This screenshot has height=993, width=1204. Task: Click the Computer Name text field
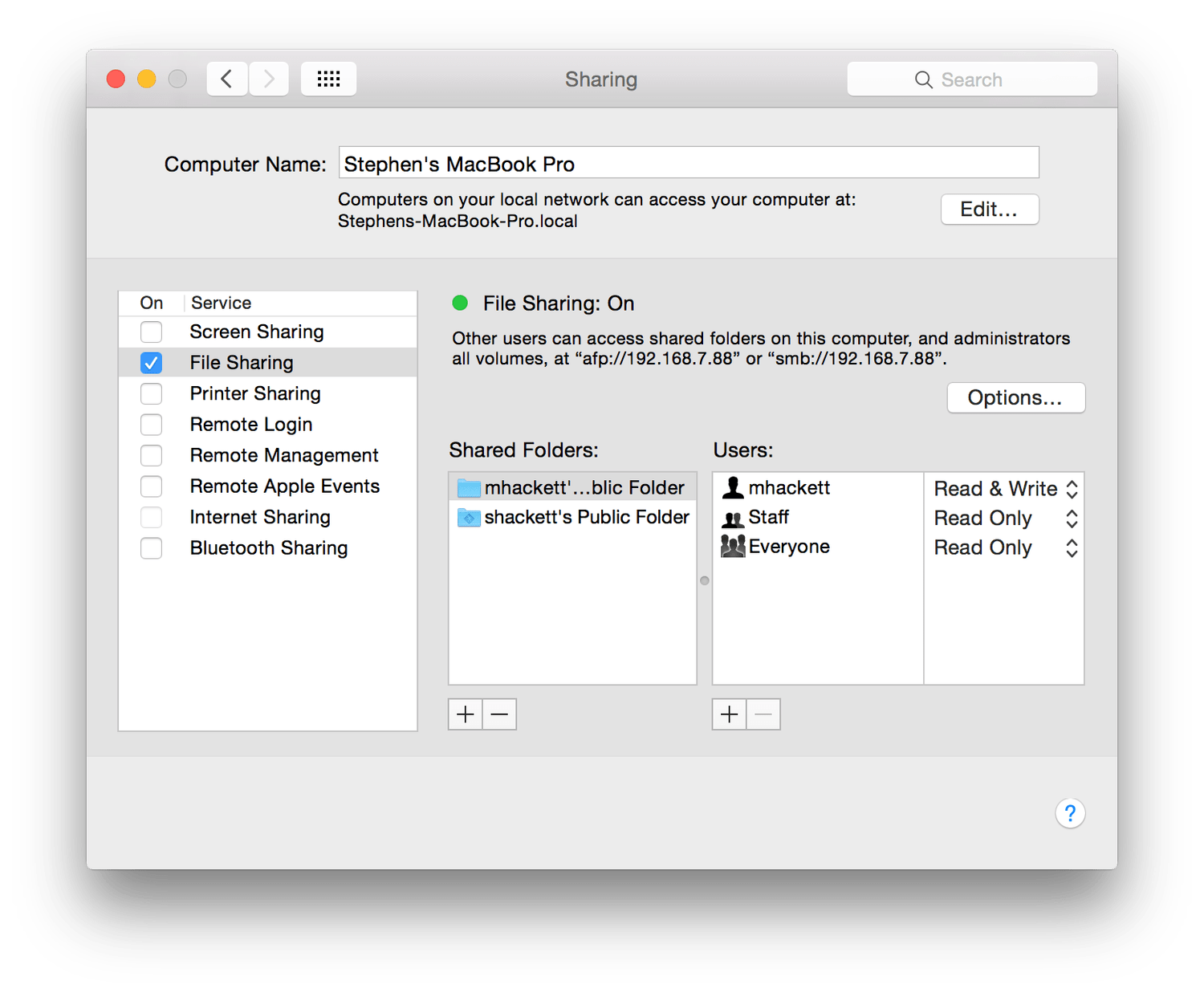point(689,163)
